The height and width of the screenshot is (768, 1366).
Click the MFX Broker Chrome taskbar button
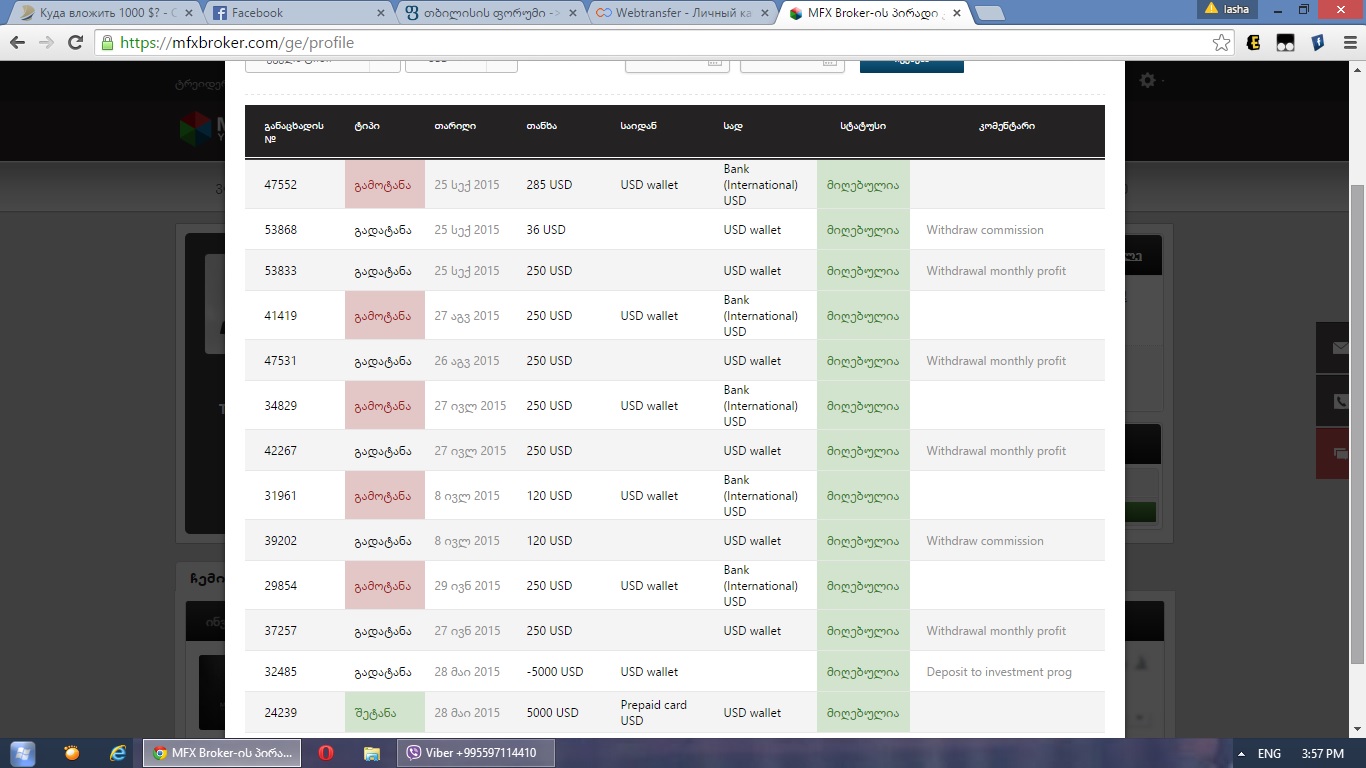click(x=220, y=753)
